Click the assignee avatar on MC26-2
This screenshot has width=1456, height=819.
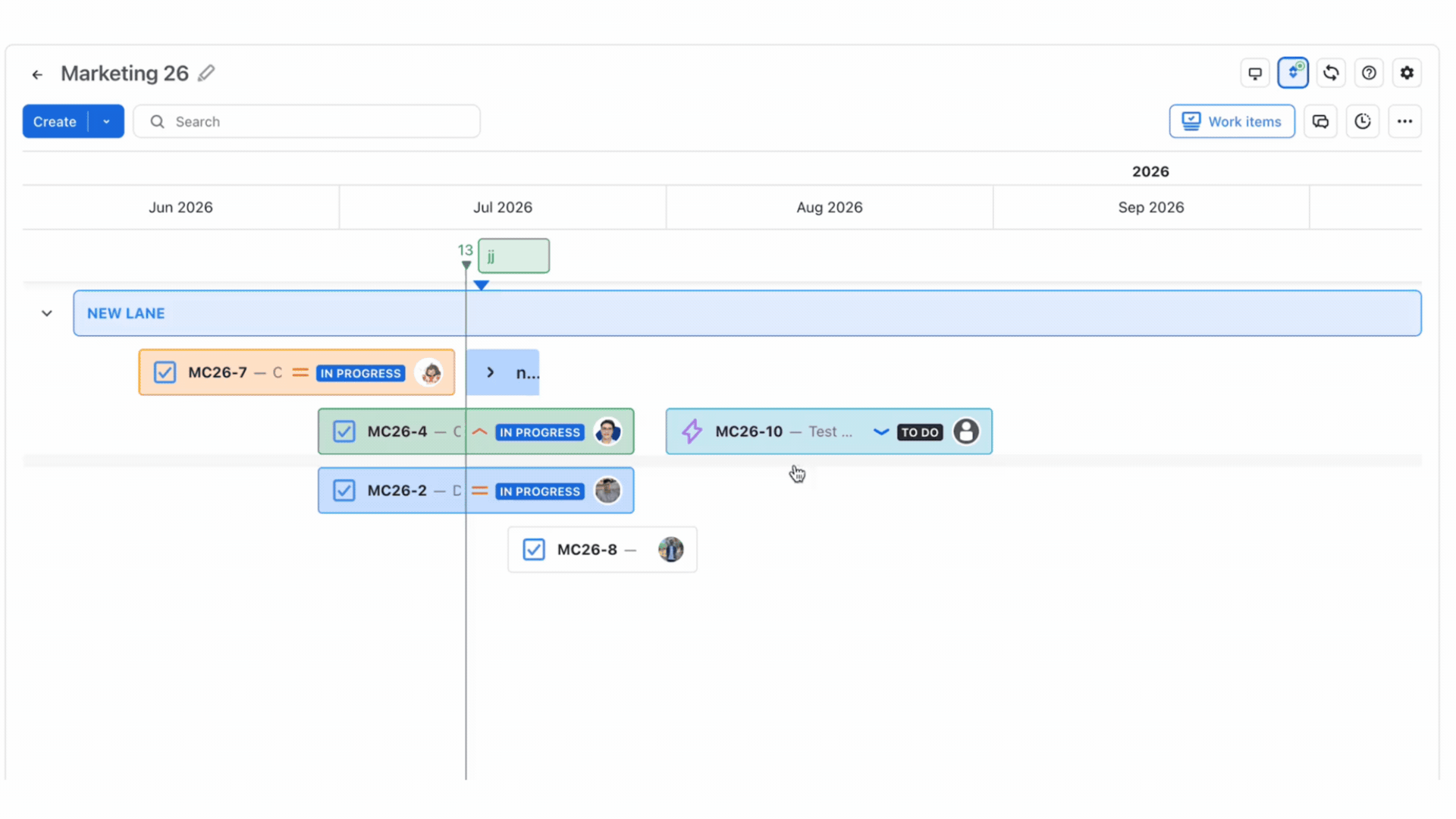click(x=607, y=491)
